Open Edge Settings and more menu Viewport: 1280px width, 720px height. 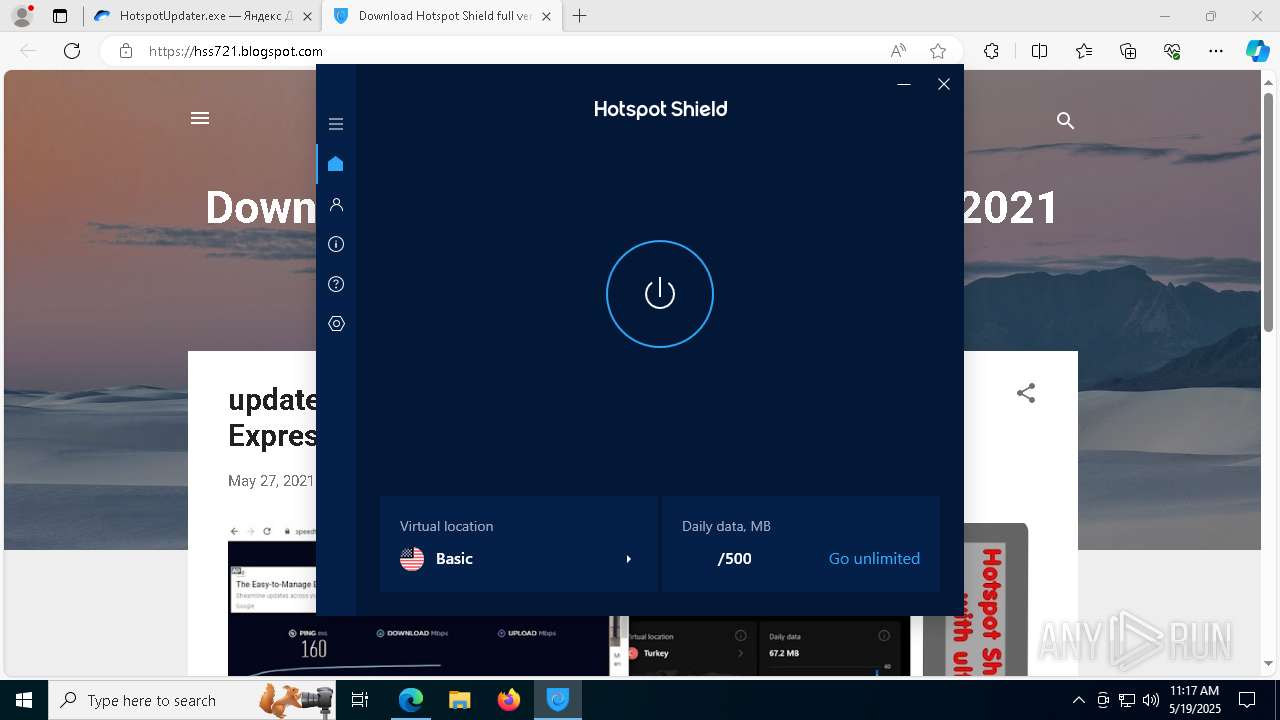pos(1216,51)
